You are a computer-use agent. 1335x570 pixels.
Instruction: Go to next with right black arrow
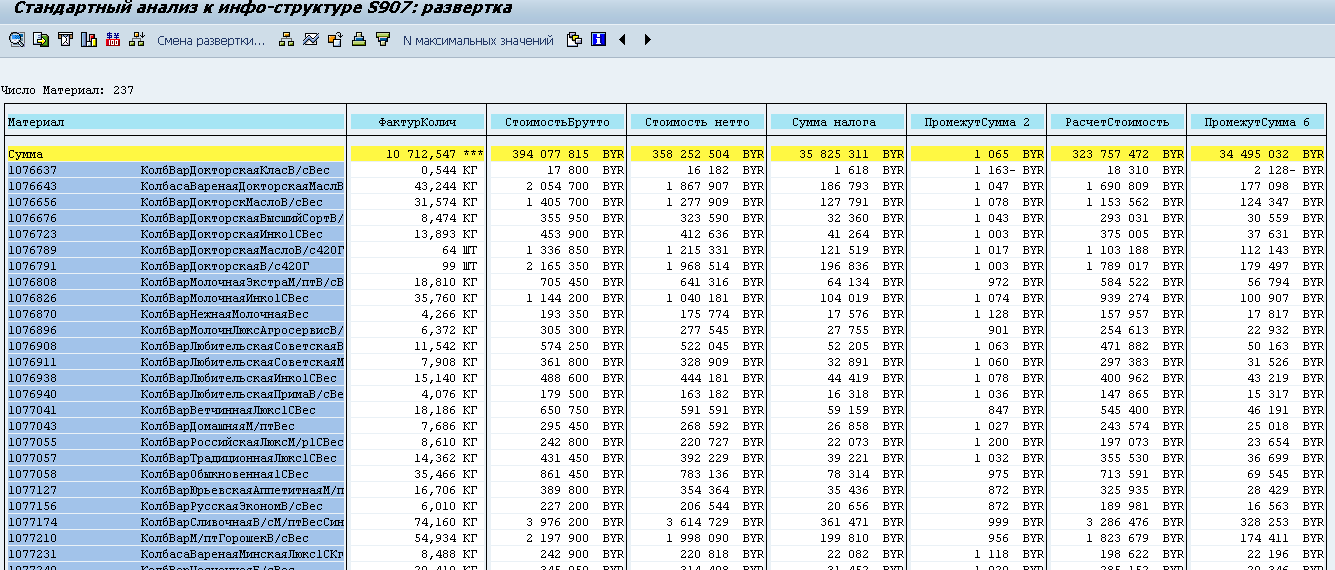click(x=647, y=40)
